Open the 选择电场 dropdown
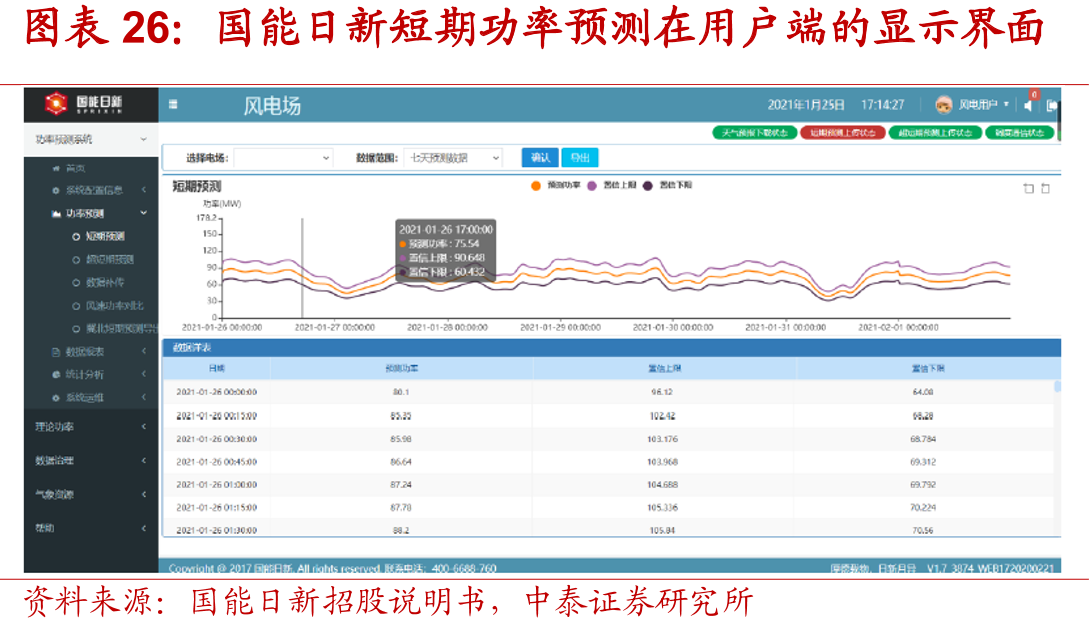The height and width of the screenshot is (633, 1089). pos(283,158)
